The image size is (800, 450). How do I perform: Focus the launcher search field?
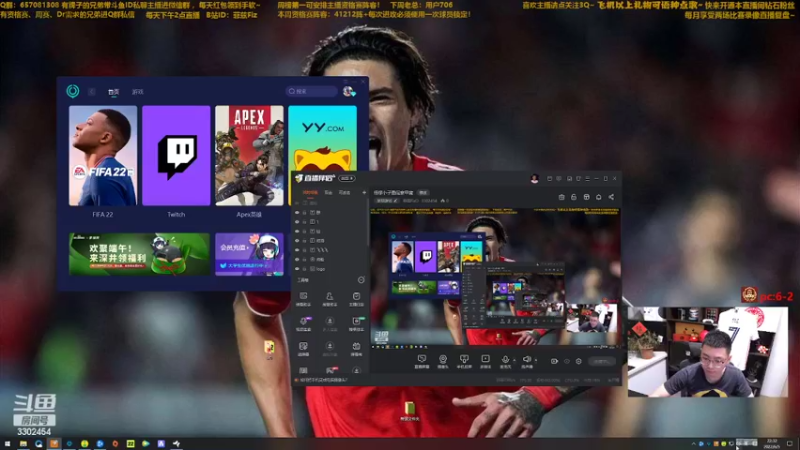pyautogui.click(x=312, y=91)
